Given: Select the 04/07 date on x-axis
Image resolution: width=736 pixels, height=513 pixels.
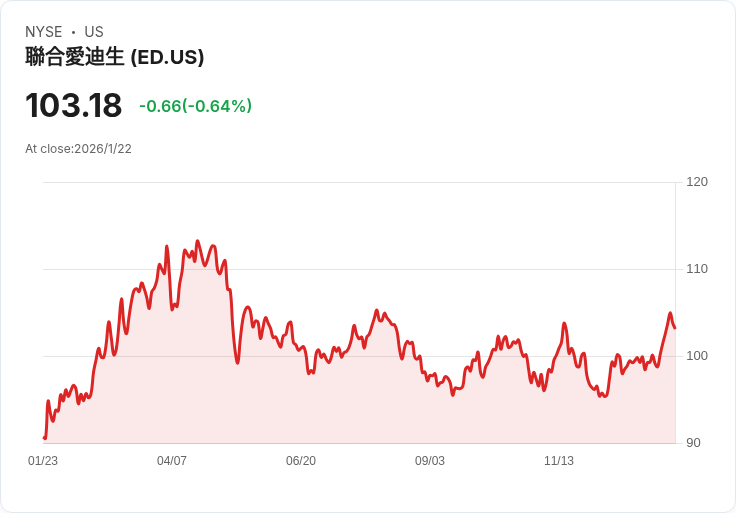Looking at the screenshot, I should point(172,461).
